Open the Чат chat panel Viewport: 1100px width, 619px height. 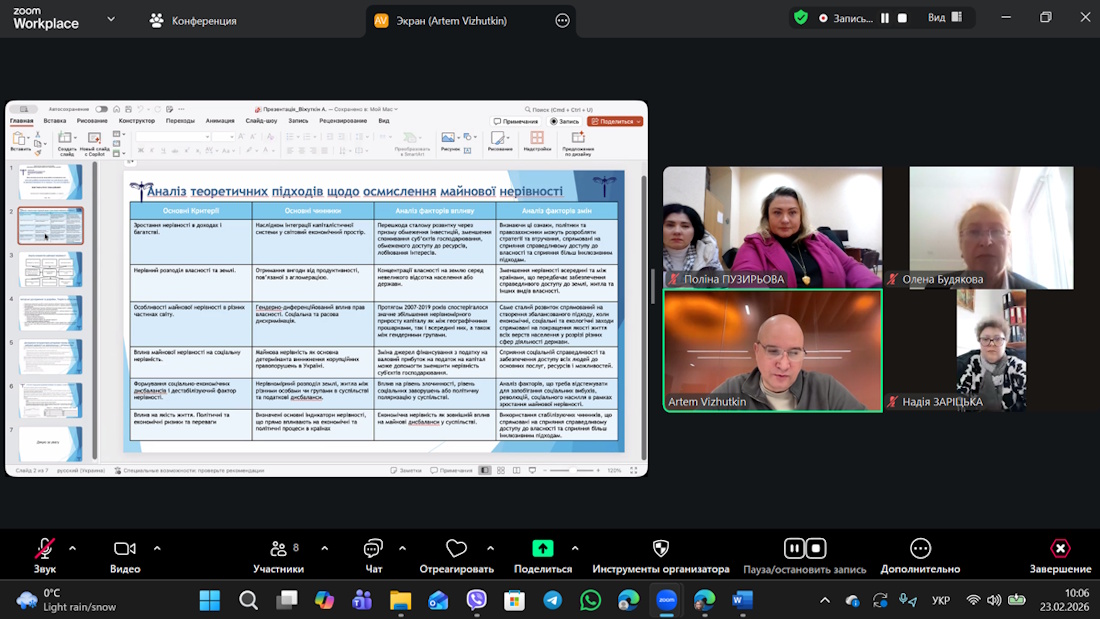[373, 550]
